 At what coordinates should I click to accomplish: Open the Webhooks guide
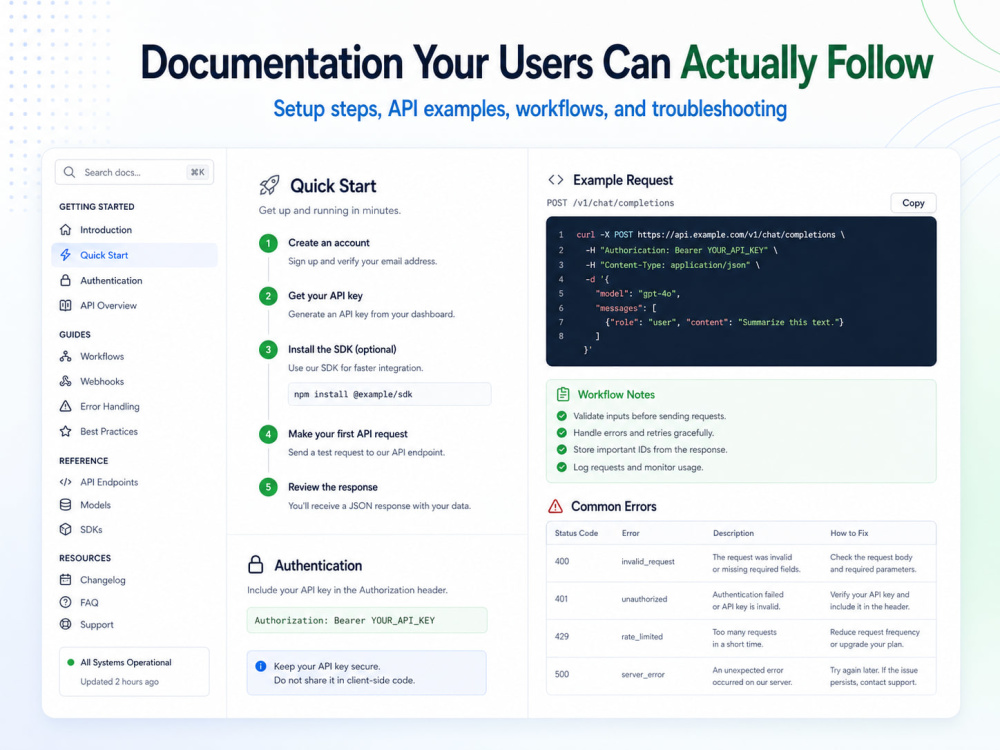102,381
